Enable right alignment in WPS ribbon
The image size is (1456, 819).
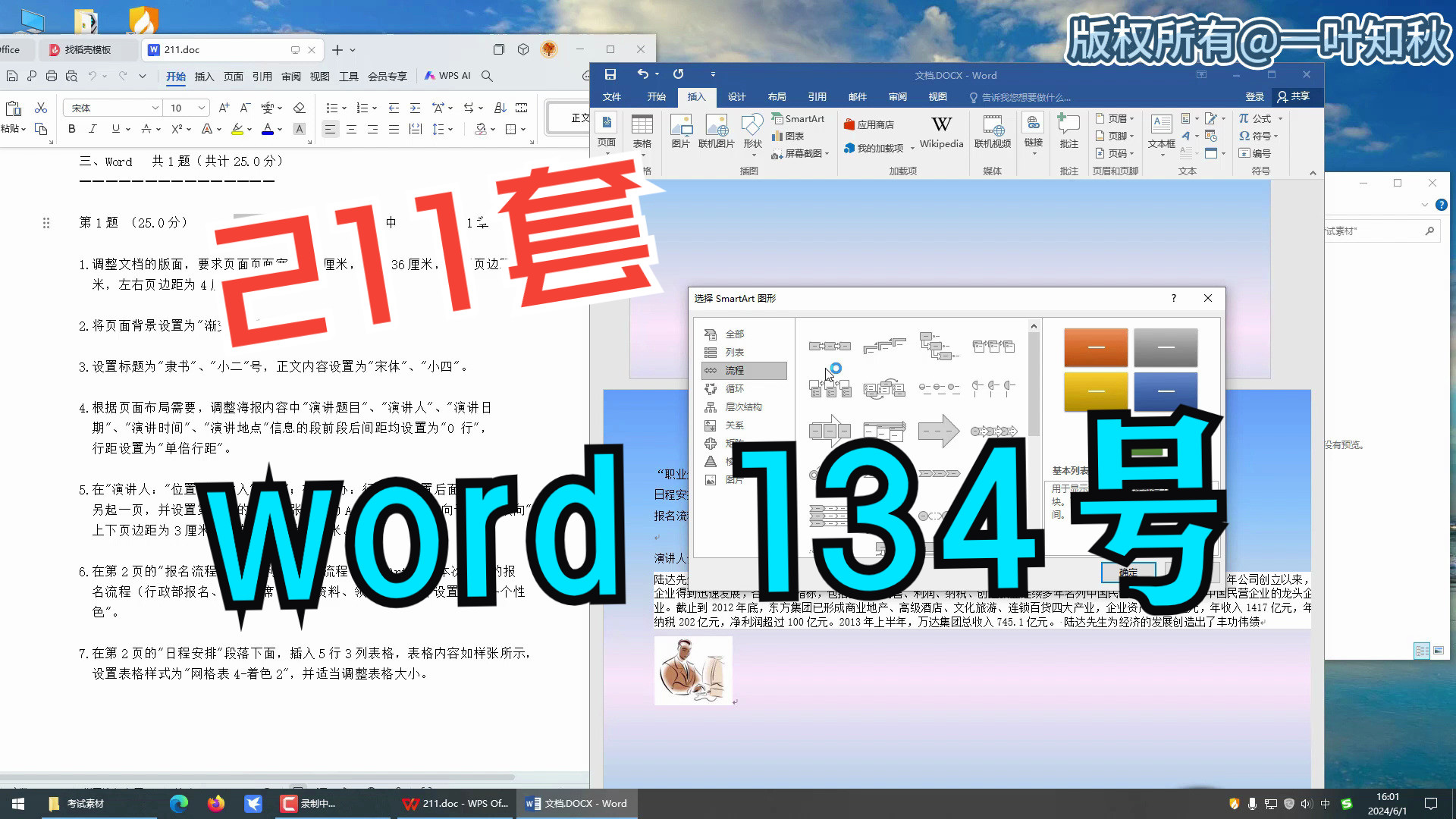pos(372,129)
